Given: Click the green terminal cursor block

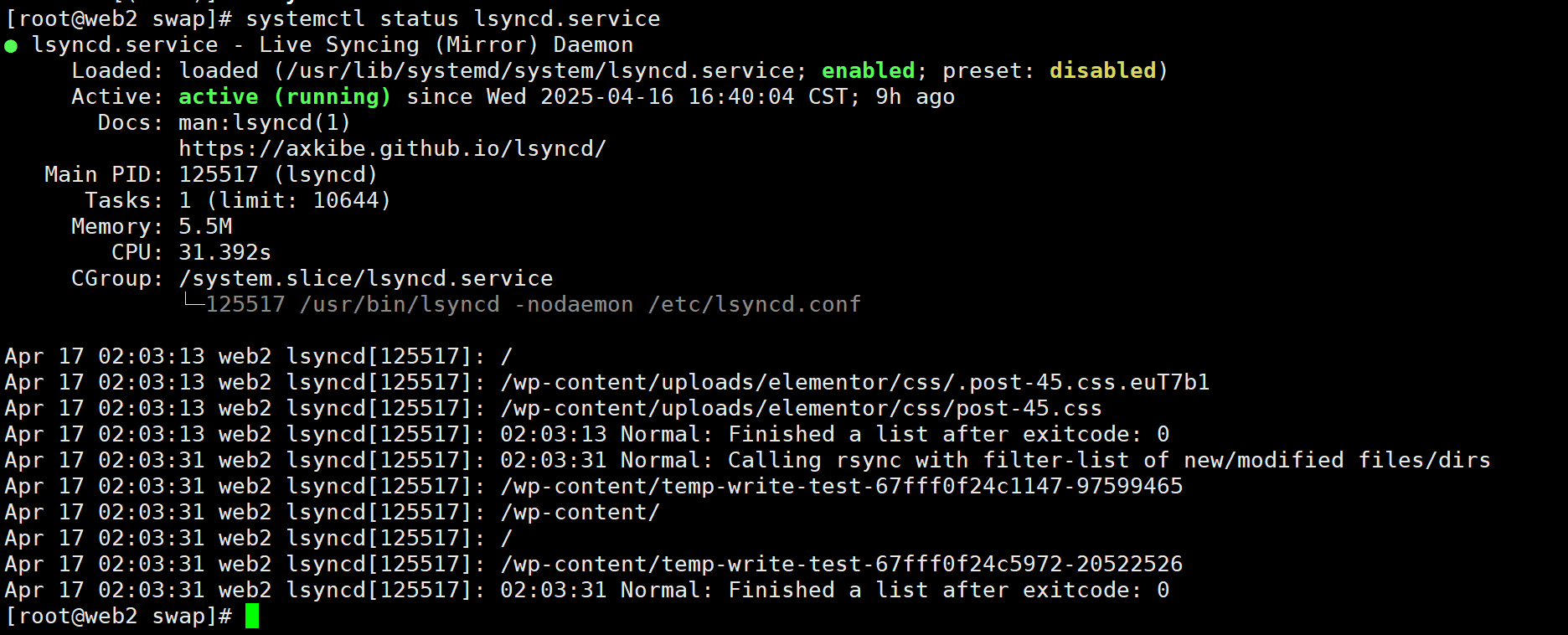Looking at the screenshot, I should (x=252, y=617).
